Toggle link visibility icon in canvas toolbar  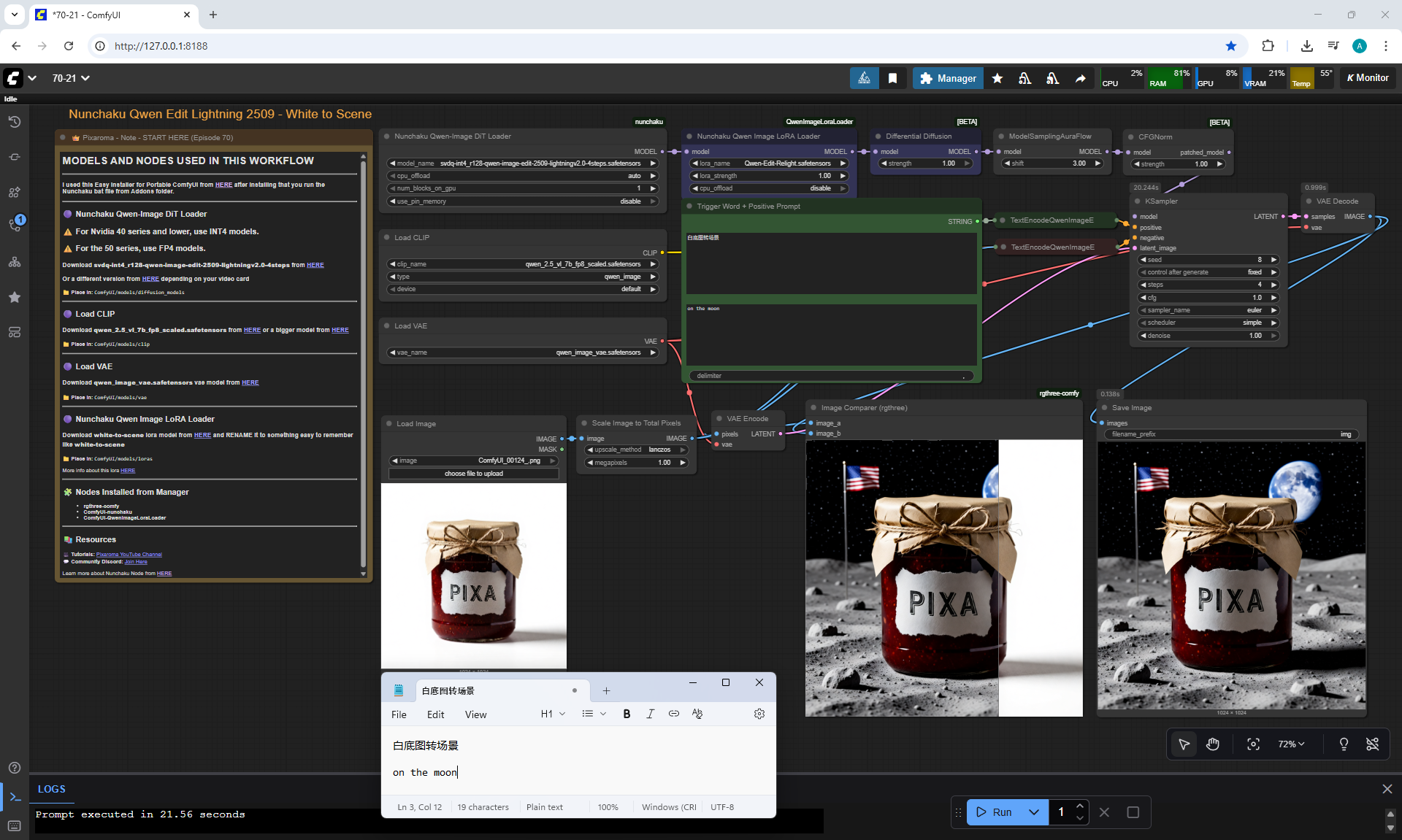(1372, 744)
